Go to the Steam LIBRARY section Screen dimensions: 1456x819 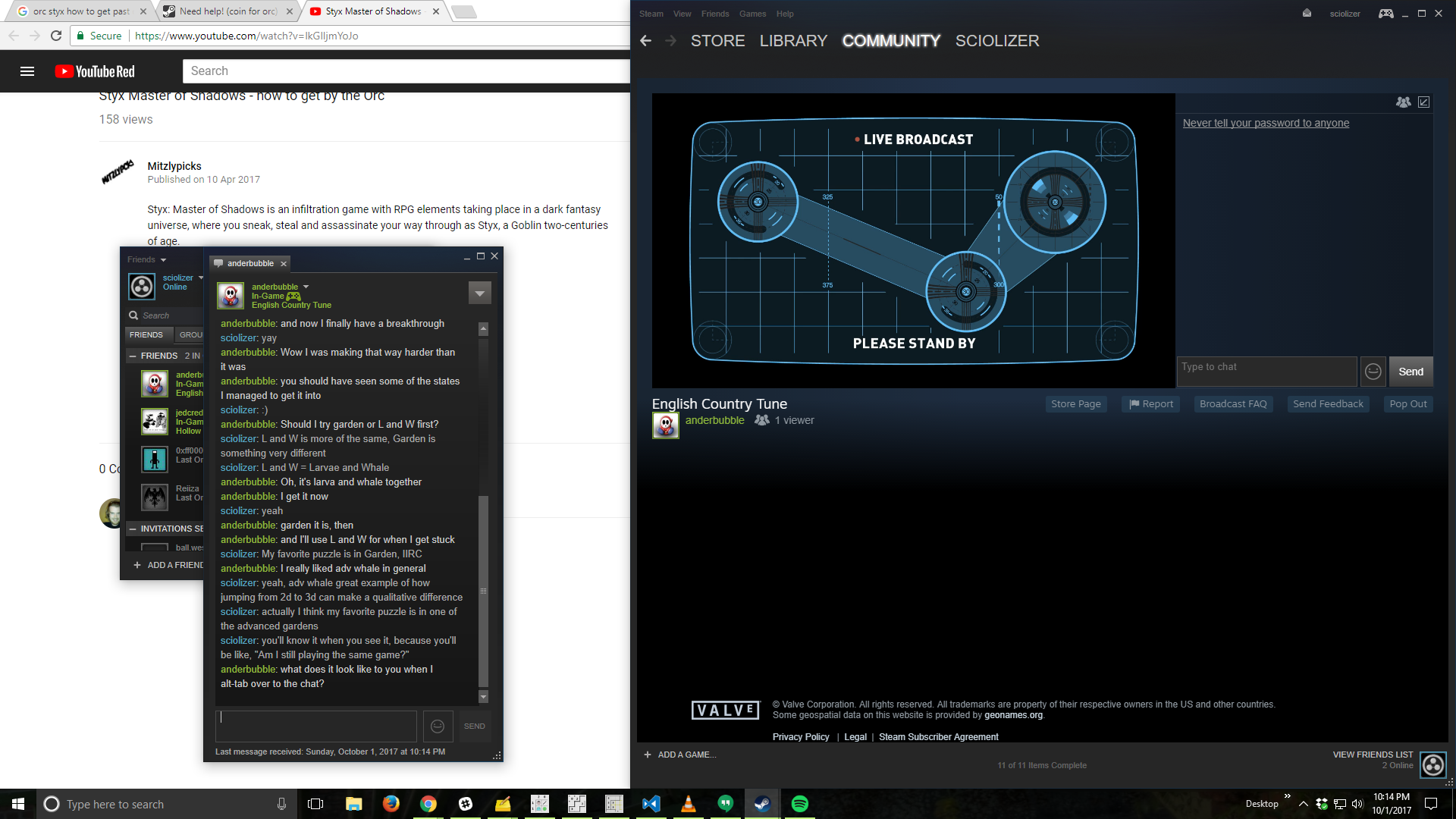click(x=793, y=41)
